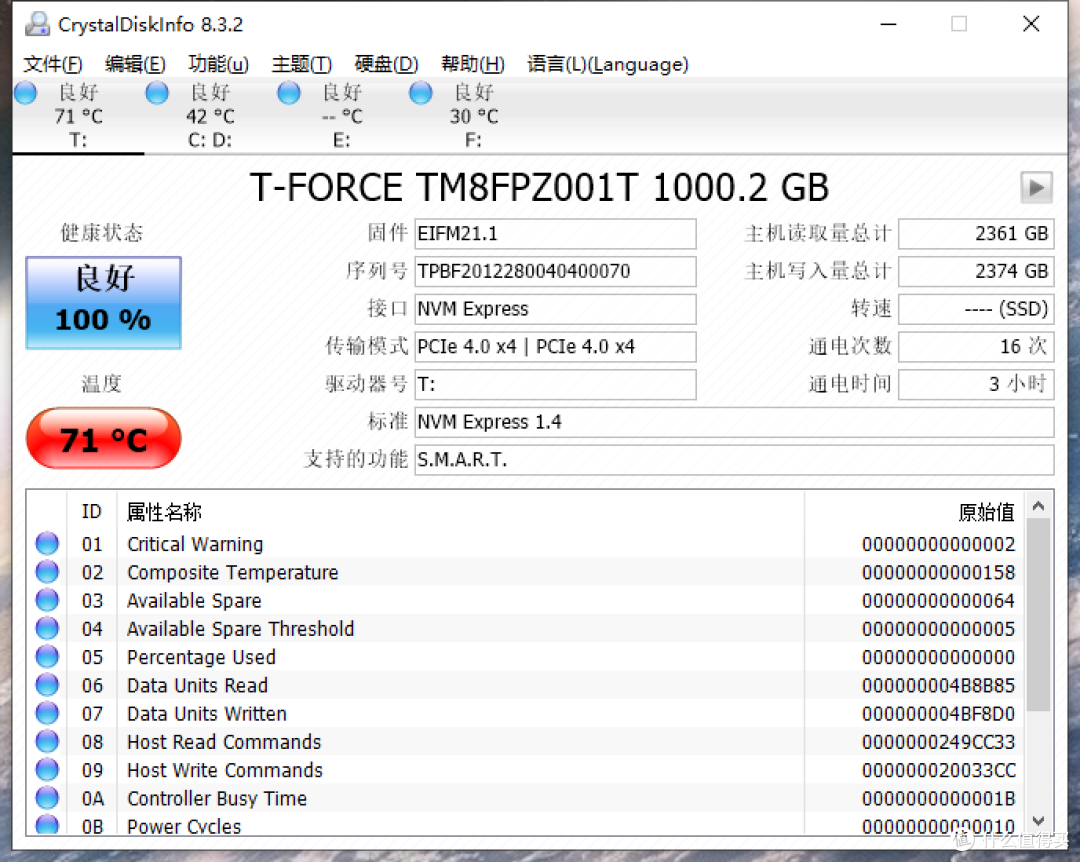Click status orb for Data Units Read row
Image resolution: width=1080 pixels, height=862 pixels.
pyautogui.click(x=48, y=685)
